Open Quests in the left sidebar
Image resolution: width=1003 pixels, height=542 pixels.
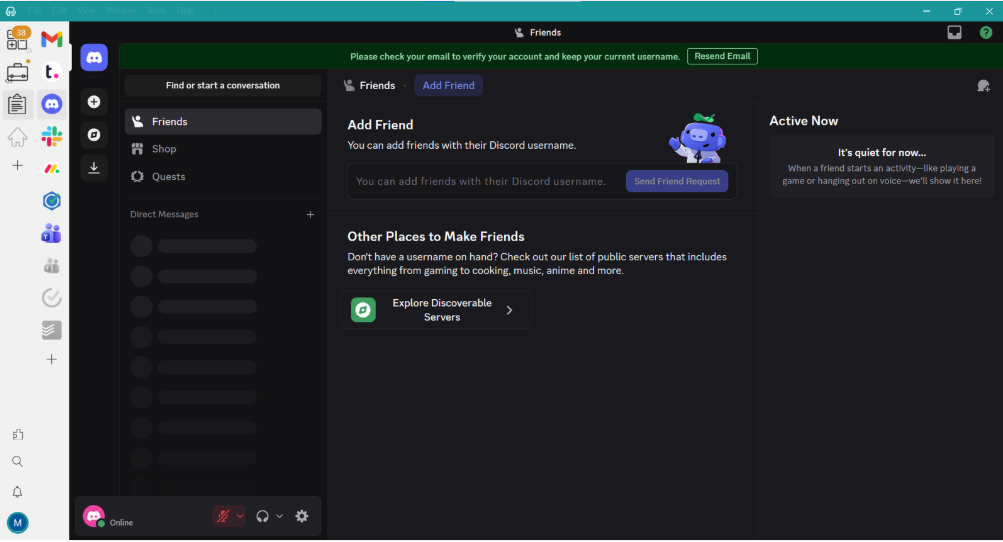[x=223, y=177]
